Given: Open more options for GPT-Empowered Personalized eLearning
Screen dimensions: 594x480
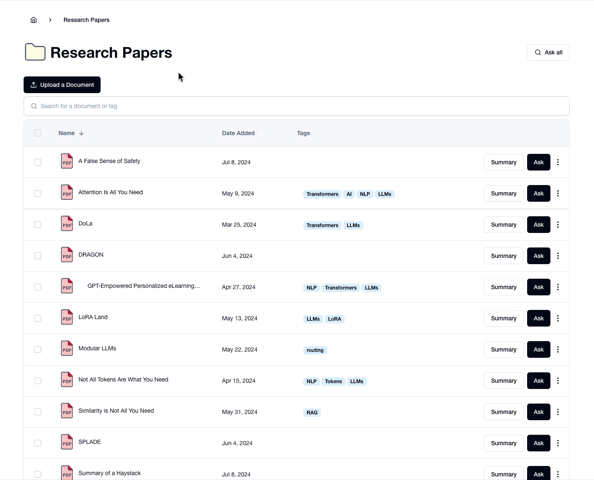Looking at the screenshot, I should tap(558, 287).
